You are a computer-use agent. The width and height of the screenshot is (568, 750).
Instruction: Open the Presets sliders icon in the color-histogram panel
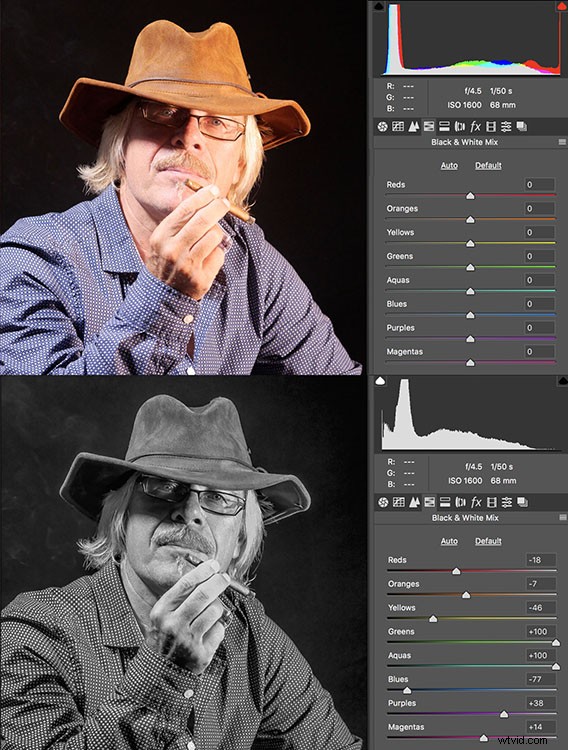click(506, 126)
